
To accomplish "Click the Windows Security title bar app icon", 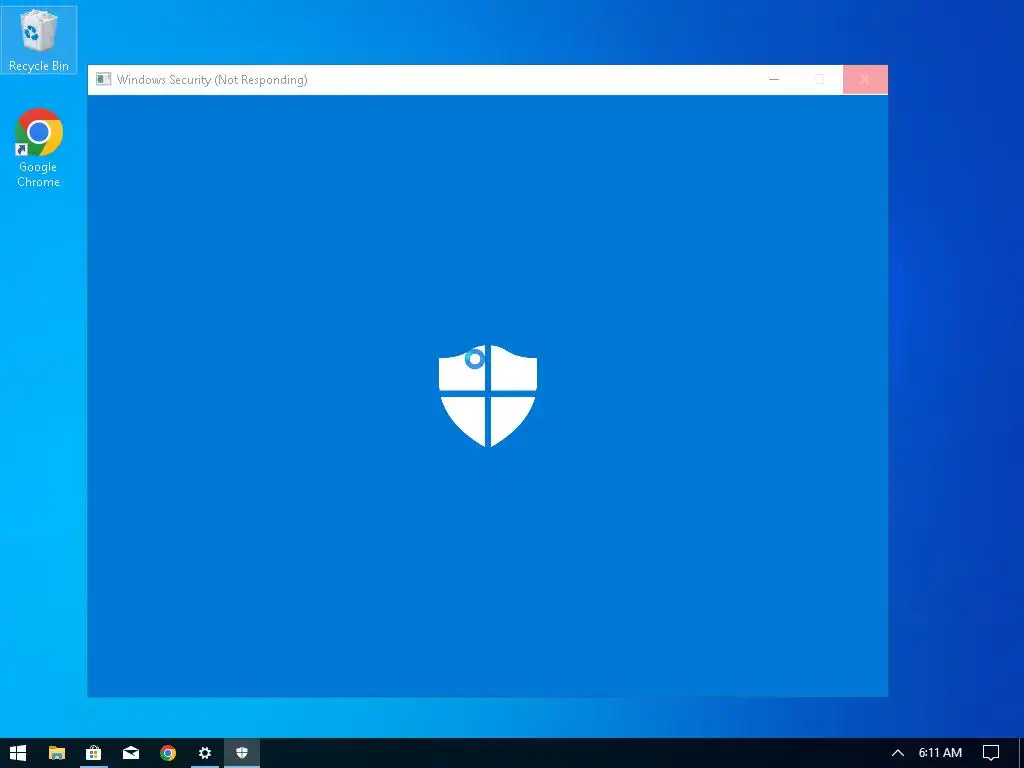I will (x=103, y=80).
